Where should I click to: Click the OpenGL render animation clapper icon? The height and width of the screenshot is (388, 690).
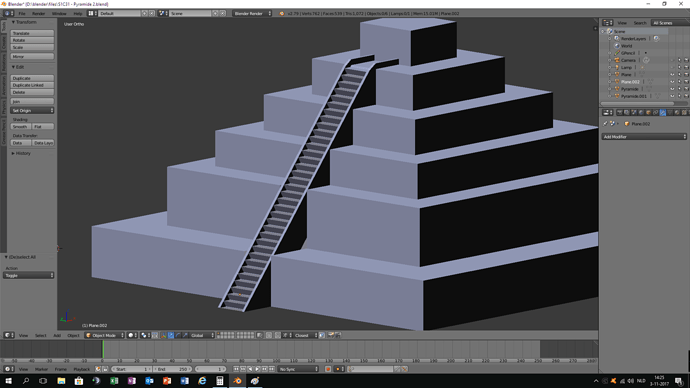point(338,335)
